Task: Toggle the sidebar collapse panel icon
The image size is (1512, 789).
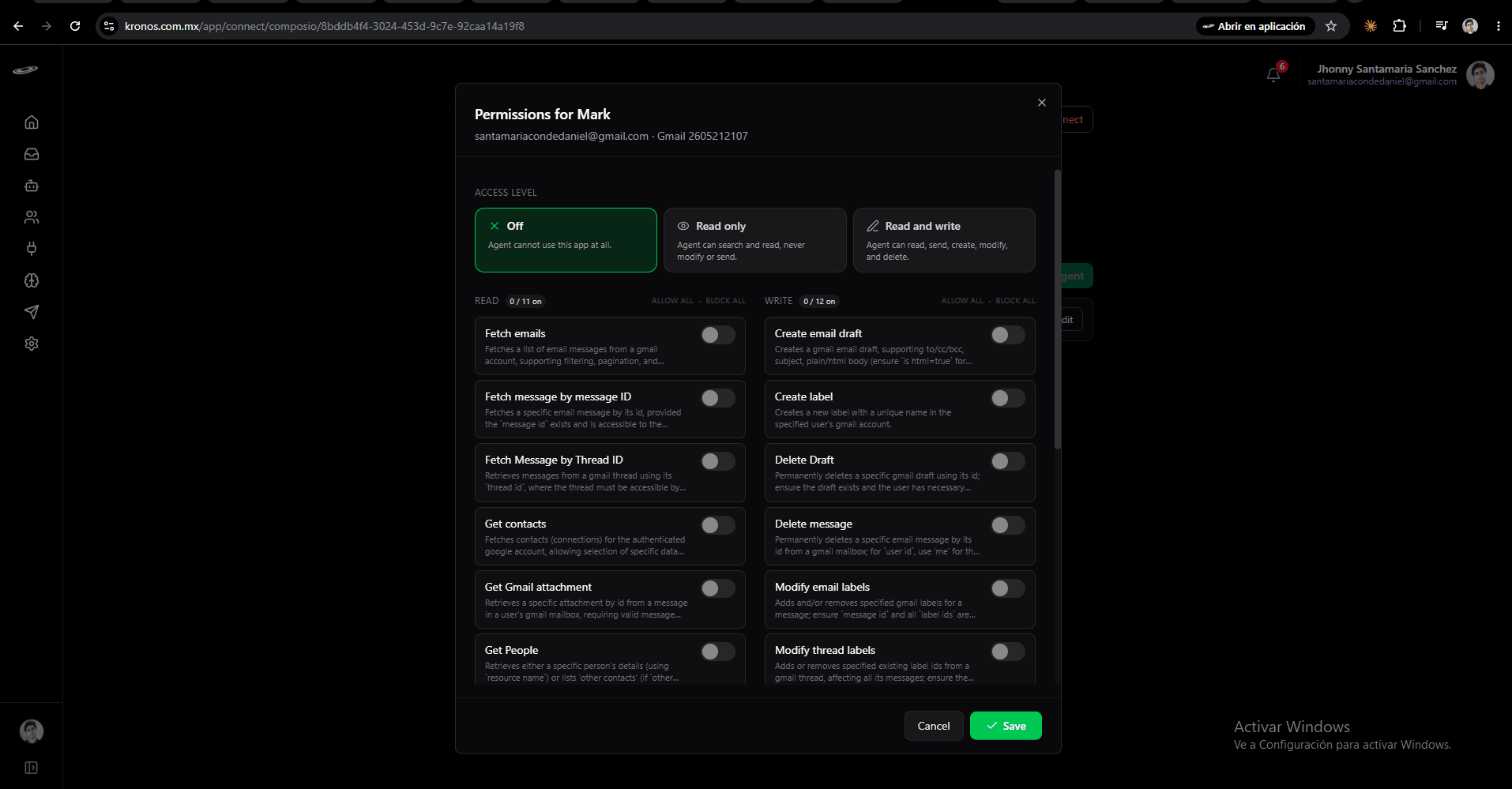Action: point(32,768)
